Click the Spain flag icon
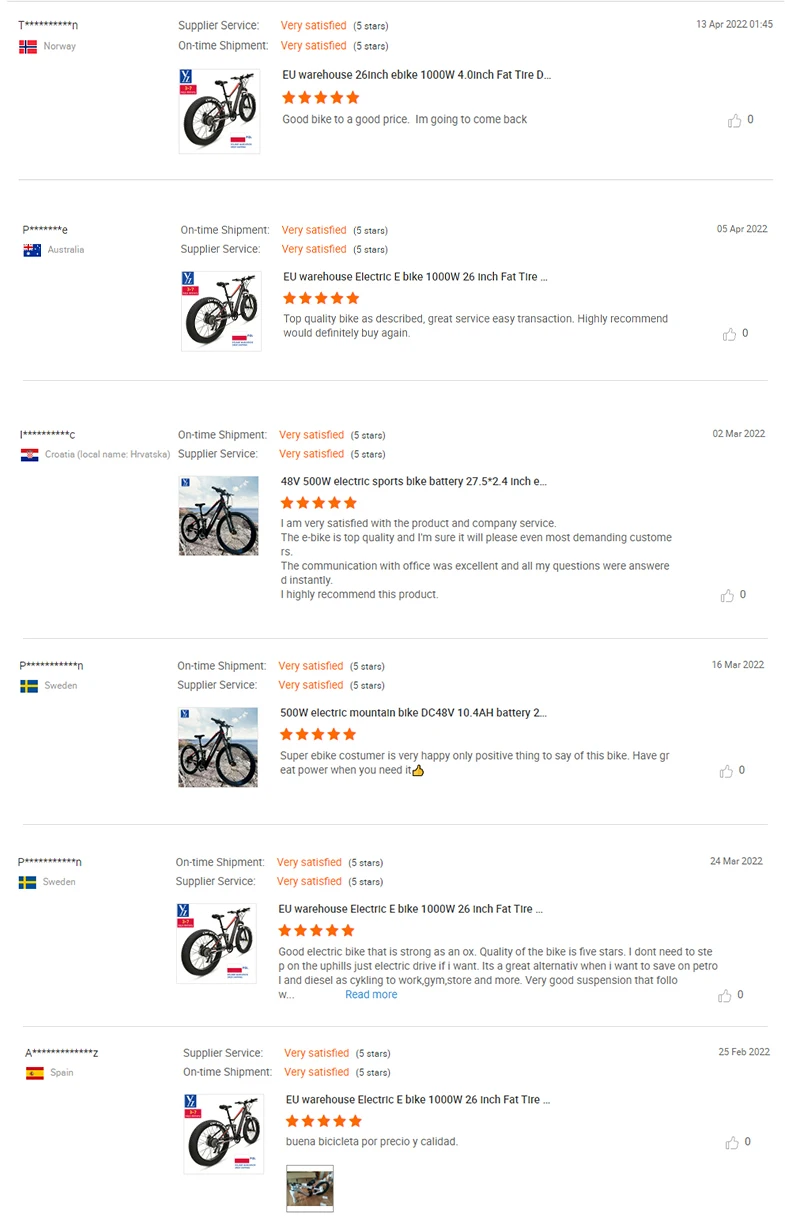 click(35, 1073)
